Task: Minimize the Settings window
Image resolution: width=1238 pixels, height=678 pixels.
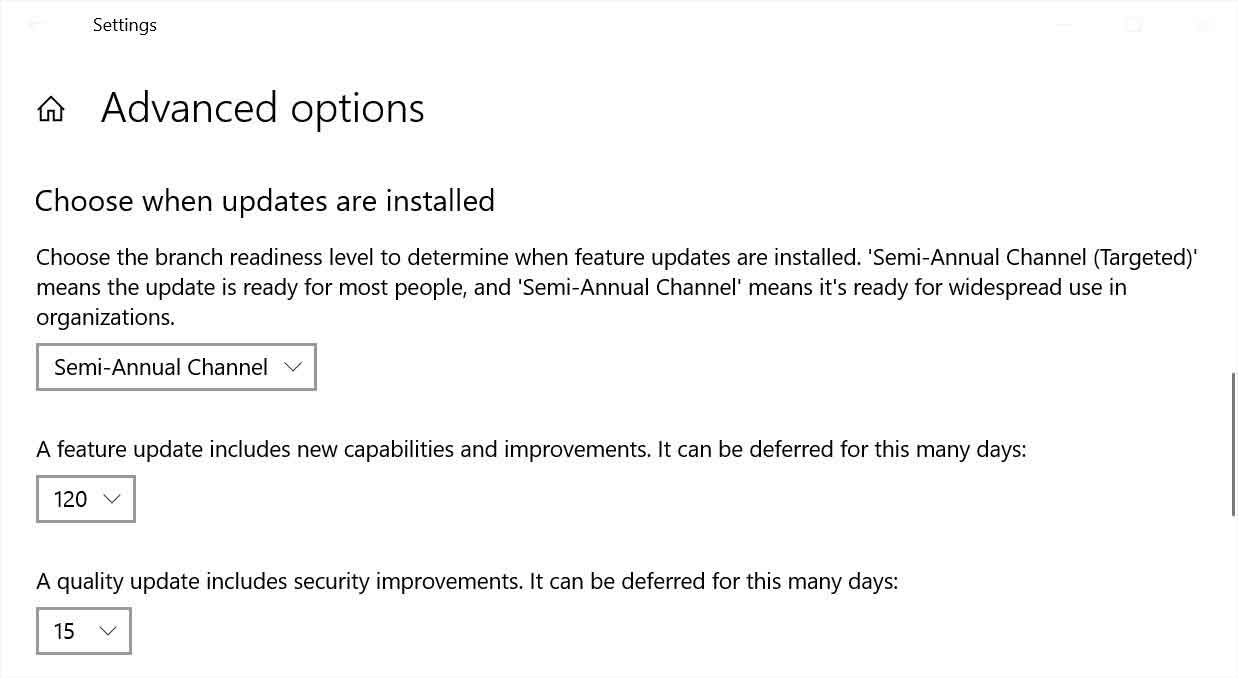Action: [x=1064, y=25]
